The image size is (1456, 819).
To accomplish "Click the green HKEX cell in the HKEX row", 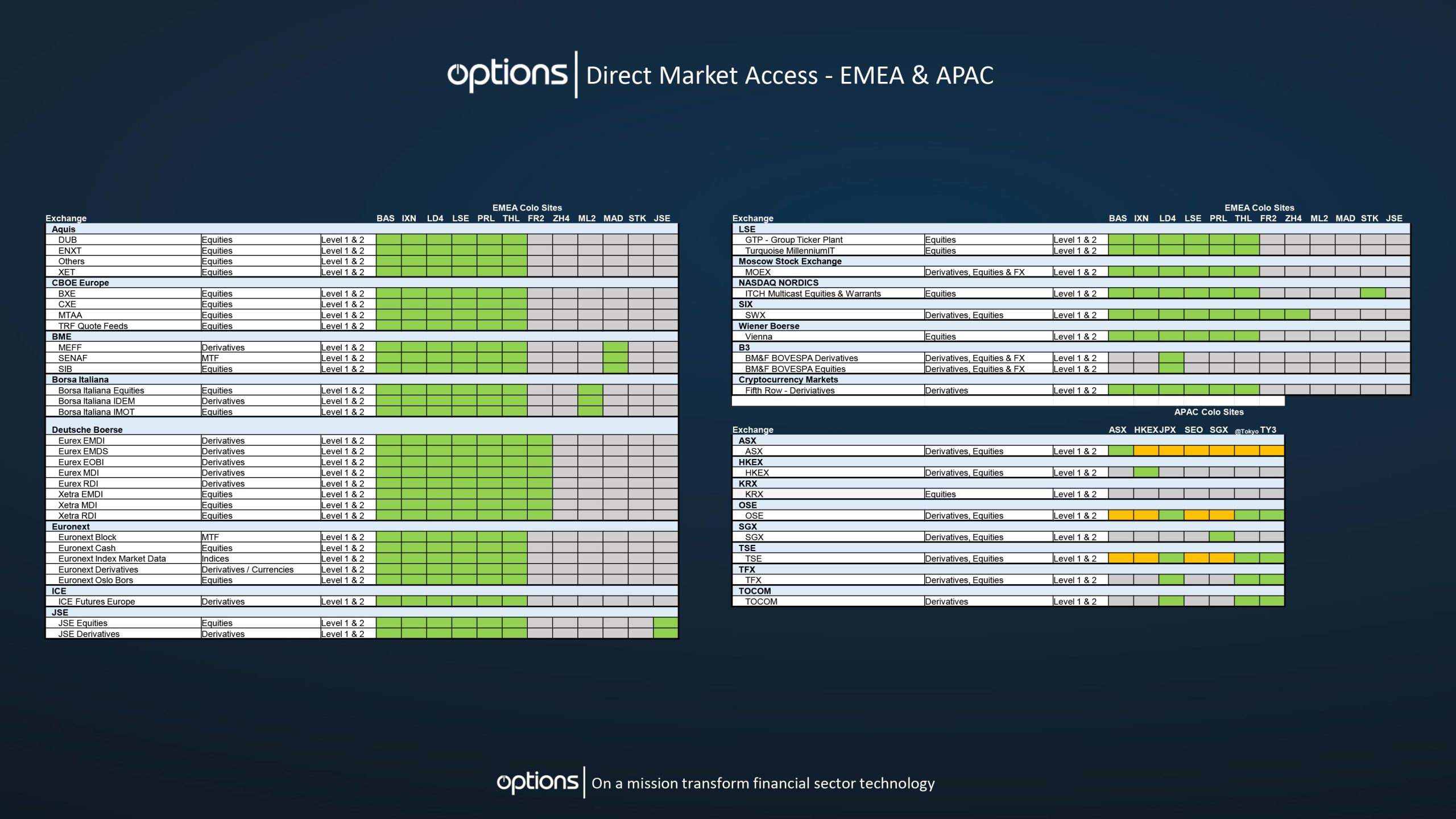I will 1146,473.
